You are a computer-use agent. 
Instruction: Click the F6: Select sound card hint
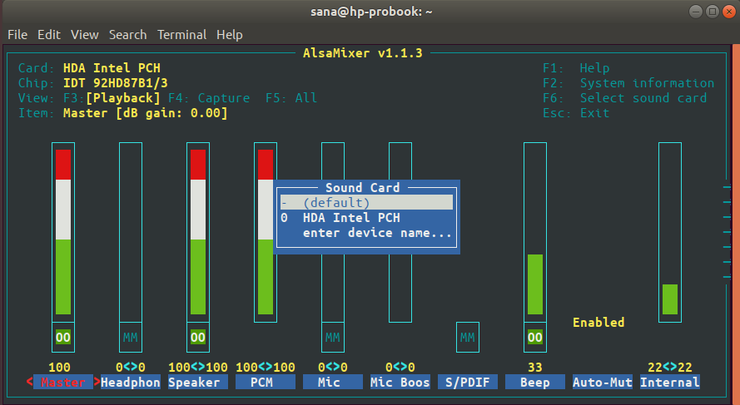pos(624,98)
